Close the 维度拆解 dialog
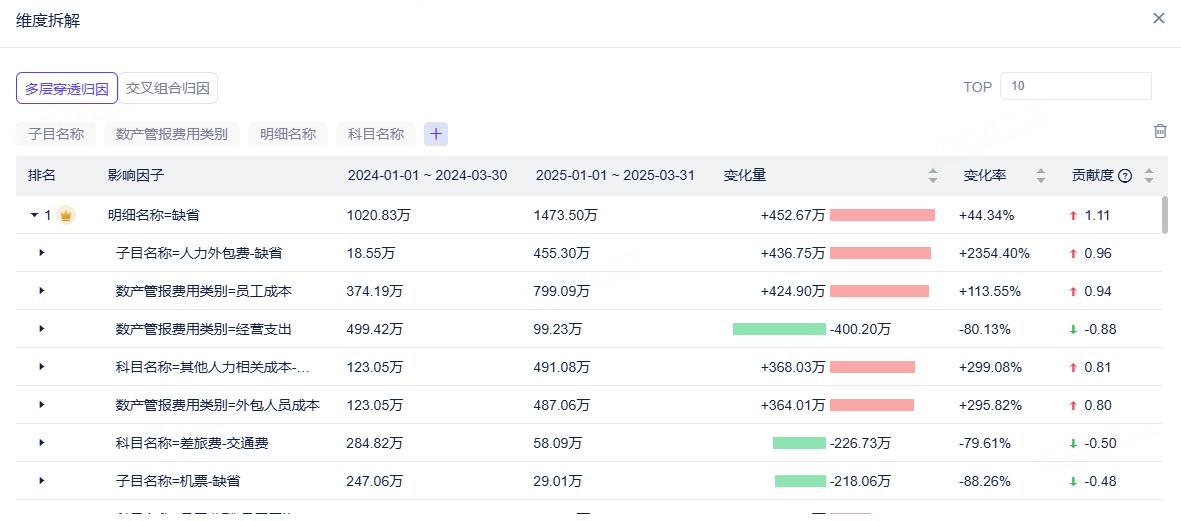This screenshot has height=521, width=1181. point(1158,18)
